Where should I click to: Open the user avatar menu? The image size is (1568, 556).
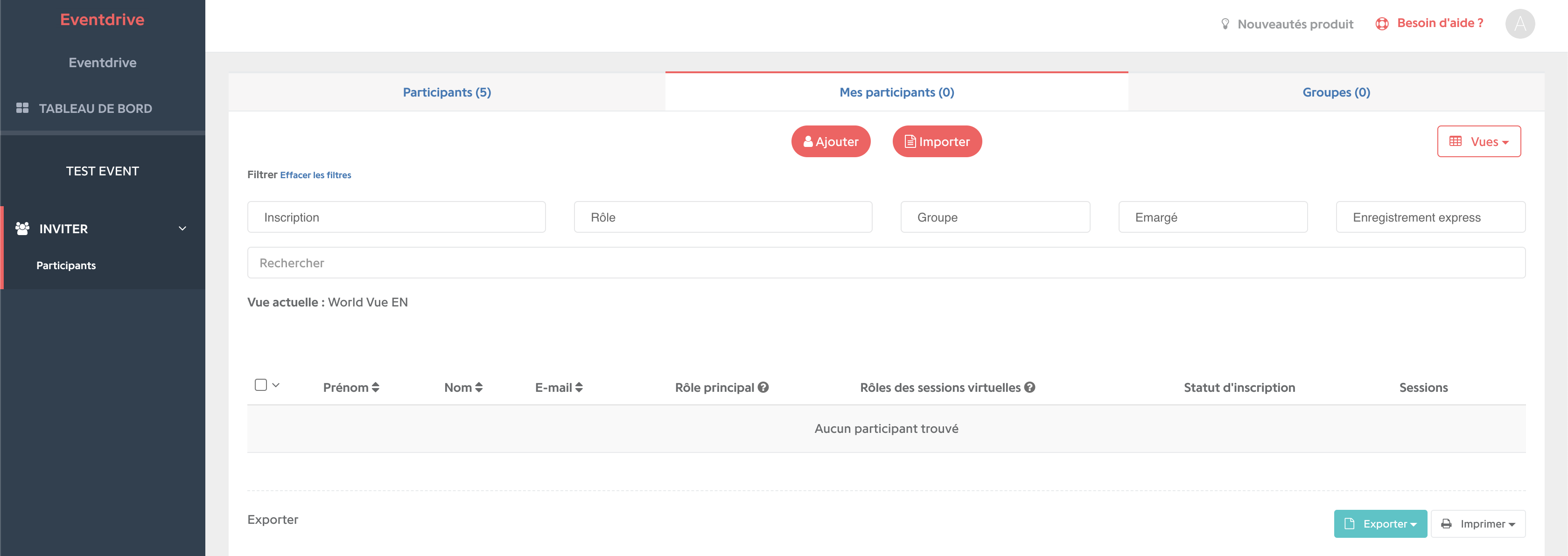[1520, 24]
